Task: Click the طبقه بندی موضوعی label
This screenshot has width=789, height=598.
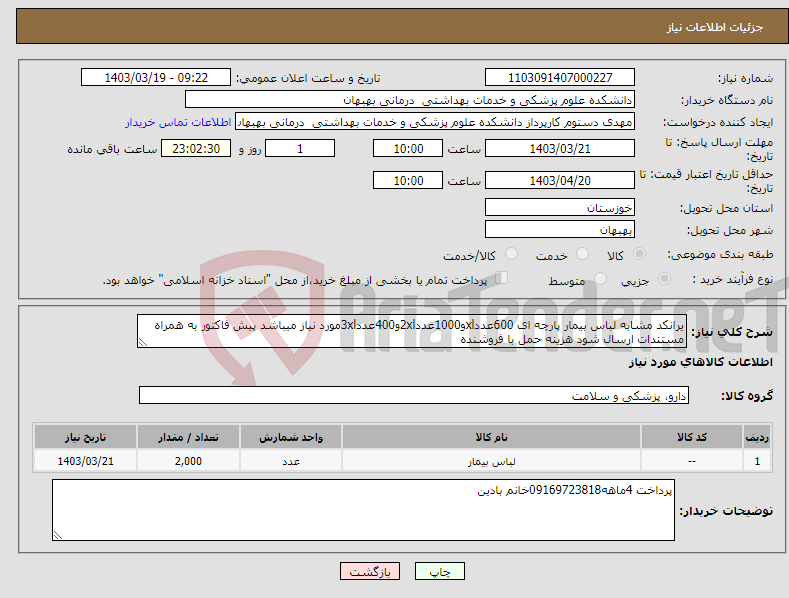Action: click(720, 254)
